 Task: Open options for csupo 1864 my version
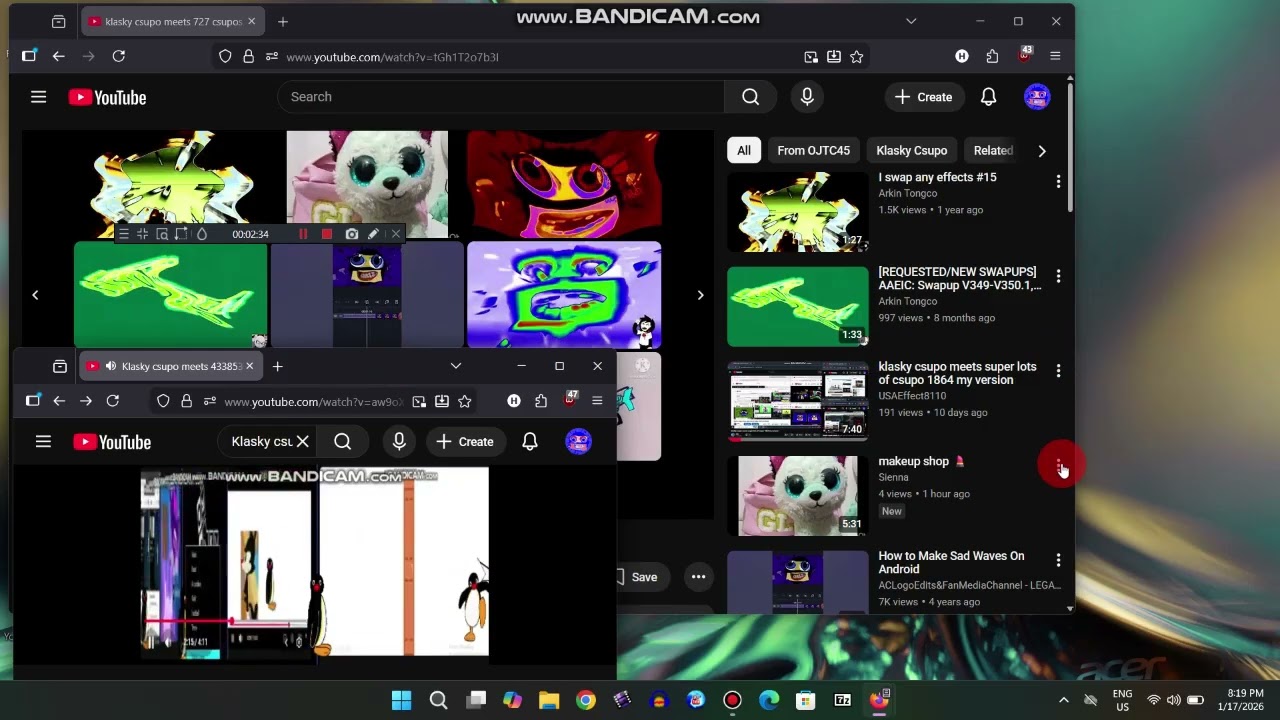[x=1058, y=371]
